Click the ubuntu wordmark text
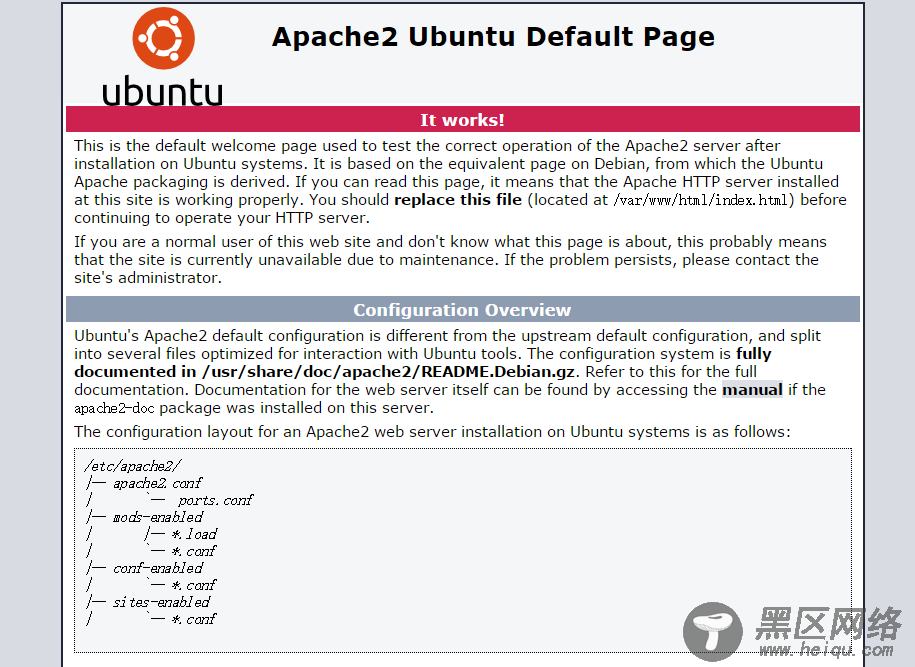The width and height of the screenshot is (915, 667). point(162,91)
